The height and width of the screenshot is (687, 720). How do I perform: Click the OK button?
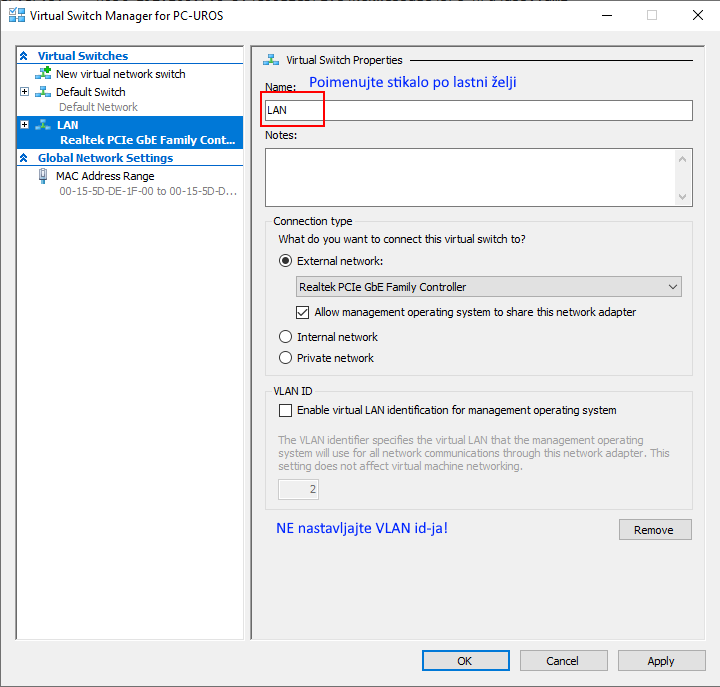[466, 660]
